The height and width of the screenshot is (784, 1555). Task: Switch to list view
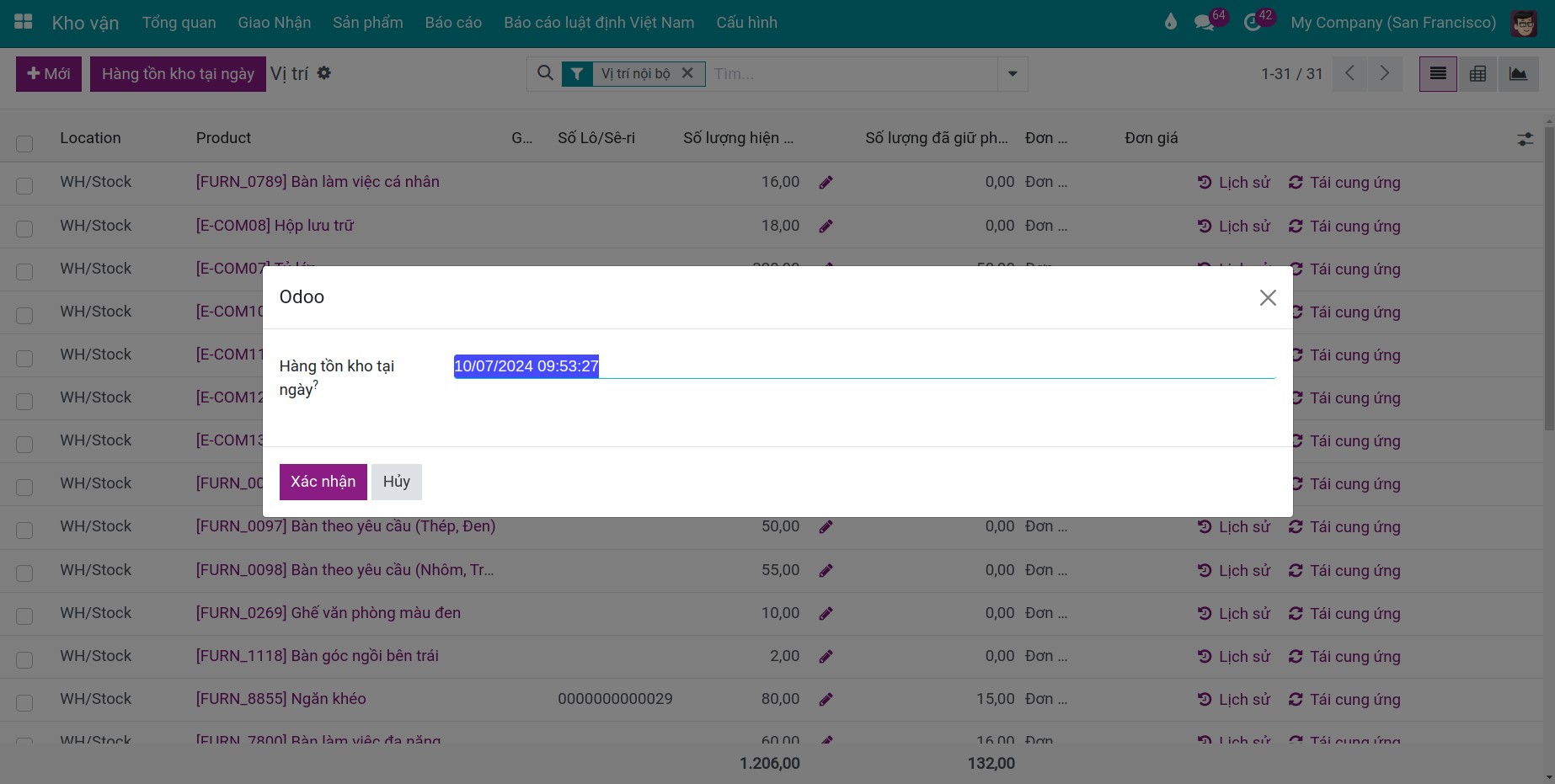[x=1438, y=74]
